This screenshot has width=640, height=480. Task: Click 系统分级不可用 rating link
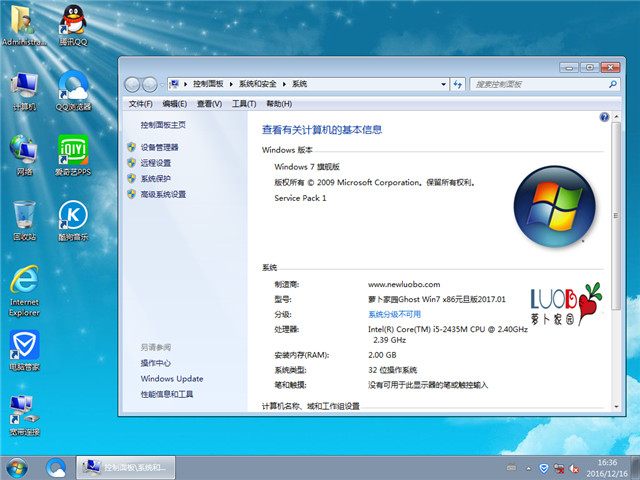[394, 314]
